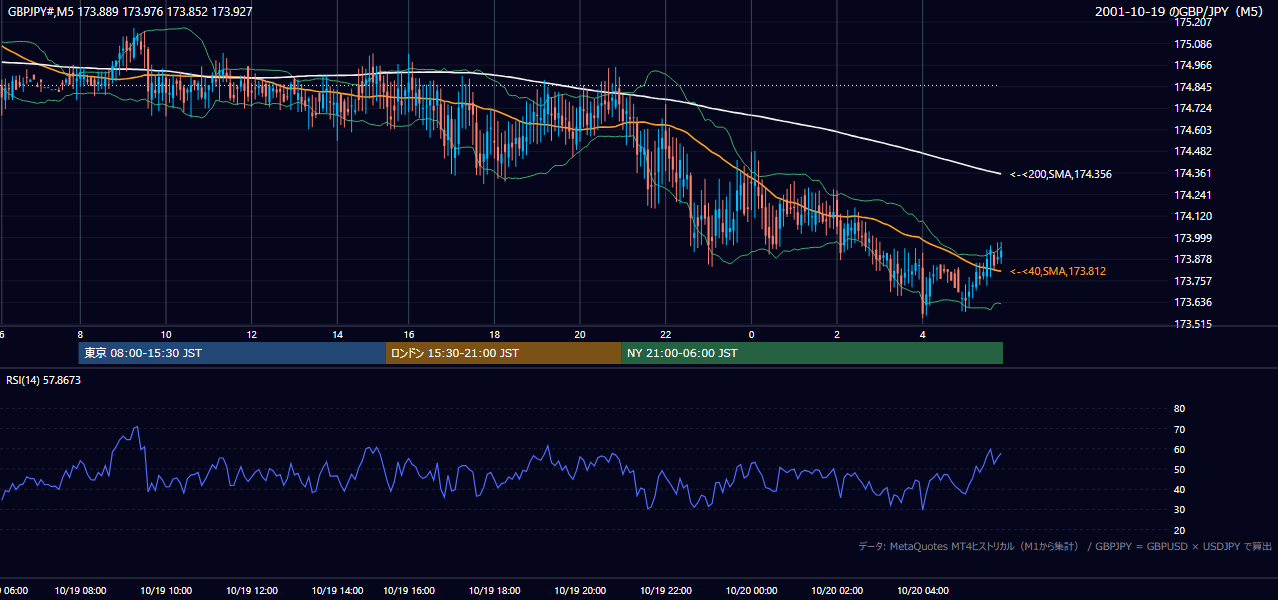Screen dimensions: 1278x600
Task: Click bottom date label 10/20 02:00
Action: [x=838, y=590]
